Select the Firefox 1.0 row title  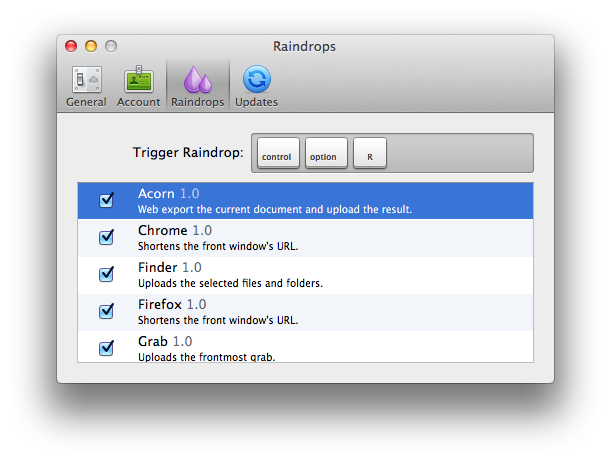(172, 304)
